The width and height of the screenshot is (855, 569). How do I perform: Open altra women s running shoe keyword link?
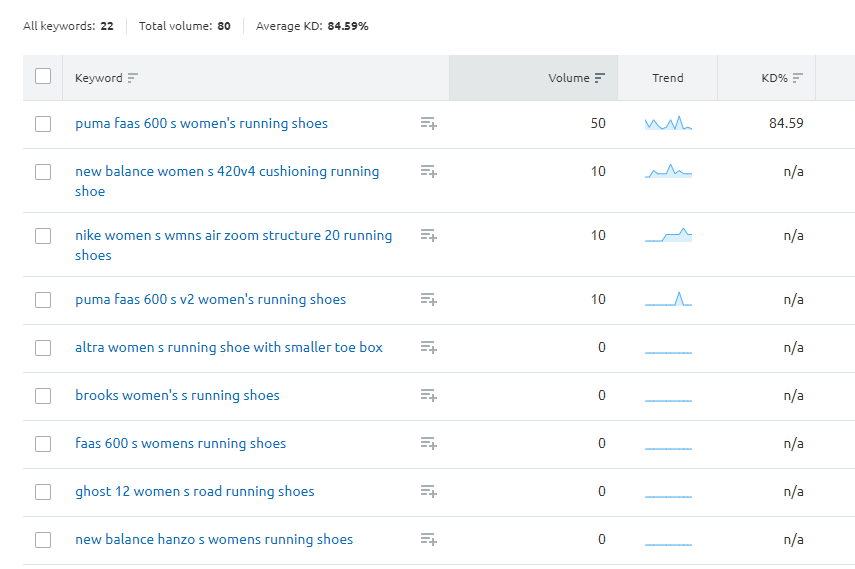228,348
